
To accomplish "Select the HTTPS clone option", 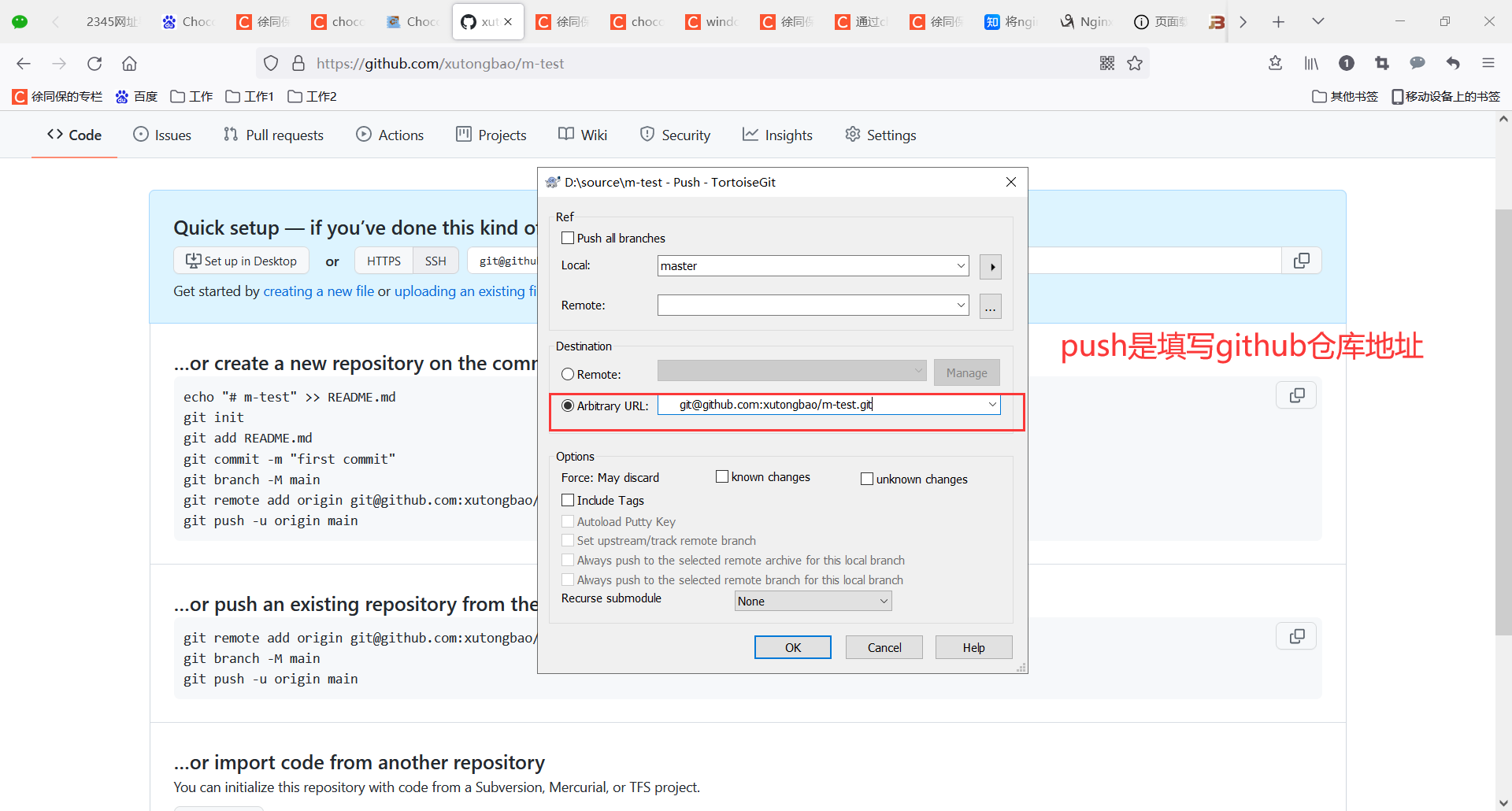I will tap(384, 261).
